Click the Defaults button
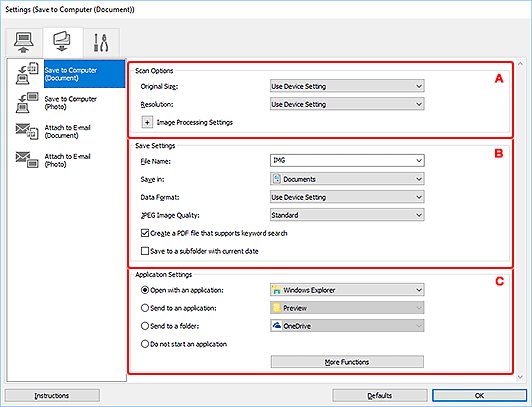The image size is (532, 407). (x=380, y=395)
